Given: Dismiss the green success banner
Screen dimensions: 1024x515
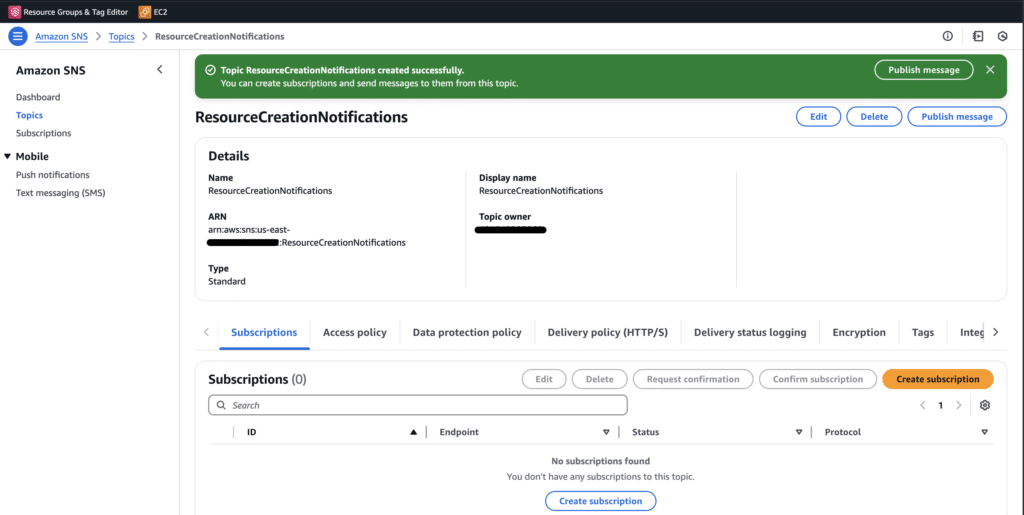Looking at the screenshot, I should click(990, 70).
